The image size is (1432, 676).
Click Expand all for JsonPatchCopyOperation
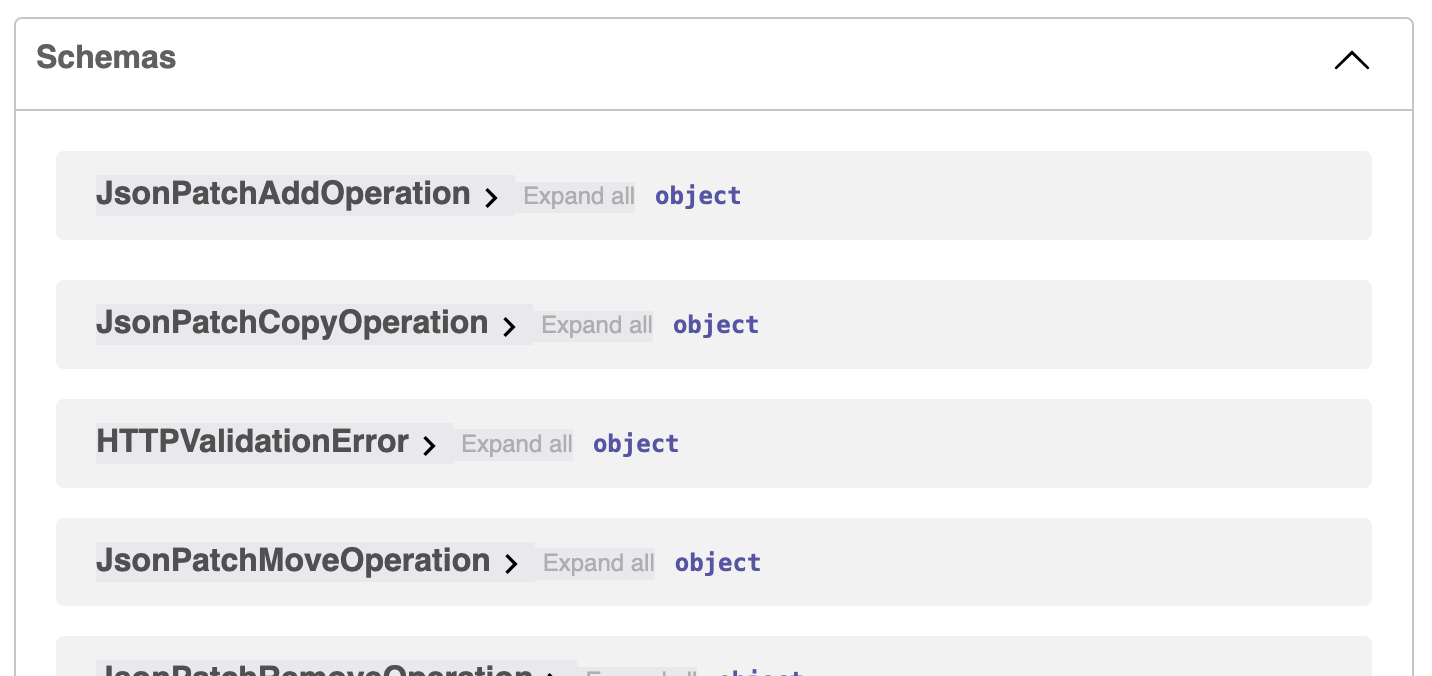click(597, 325)
